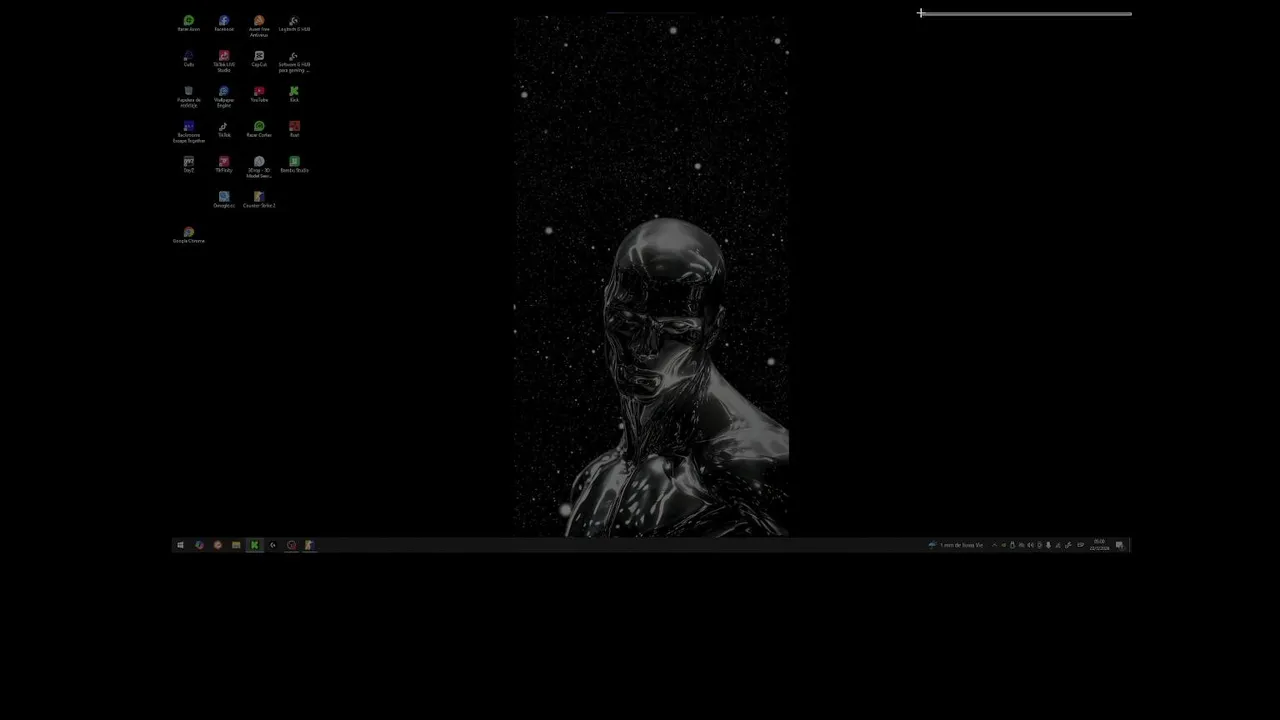Viewport: 1280px width, 720px height.
Task: Select the CapCut desktop shortcut
Action: point(259,59)
